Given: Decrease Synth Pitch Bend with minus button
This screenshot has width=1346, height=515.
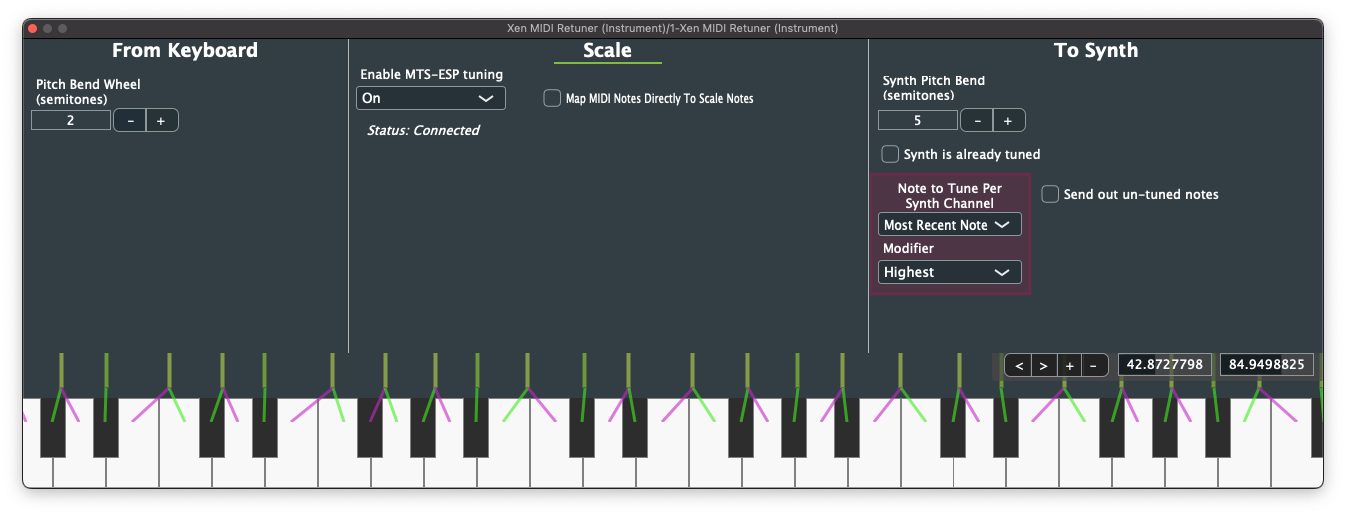Looking at the screenshot, I should click(977, 121).
